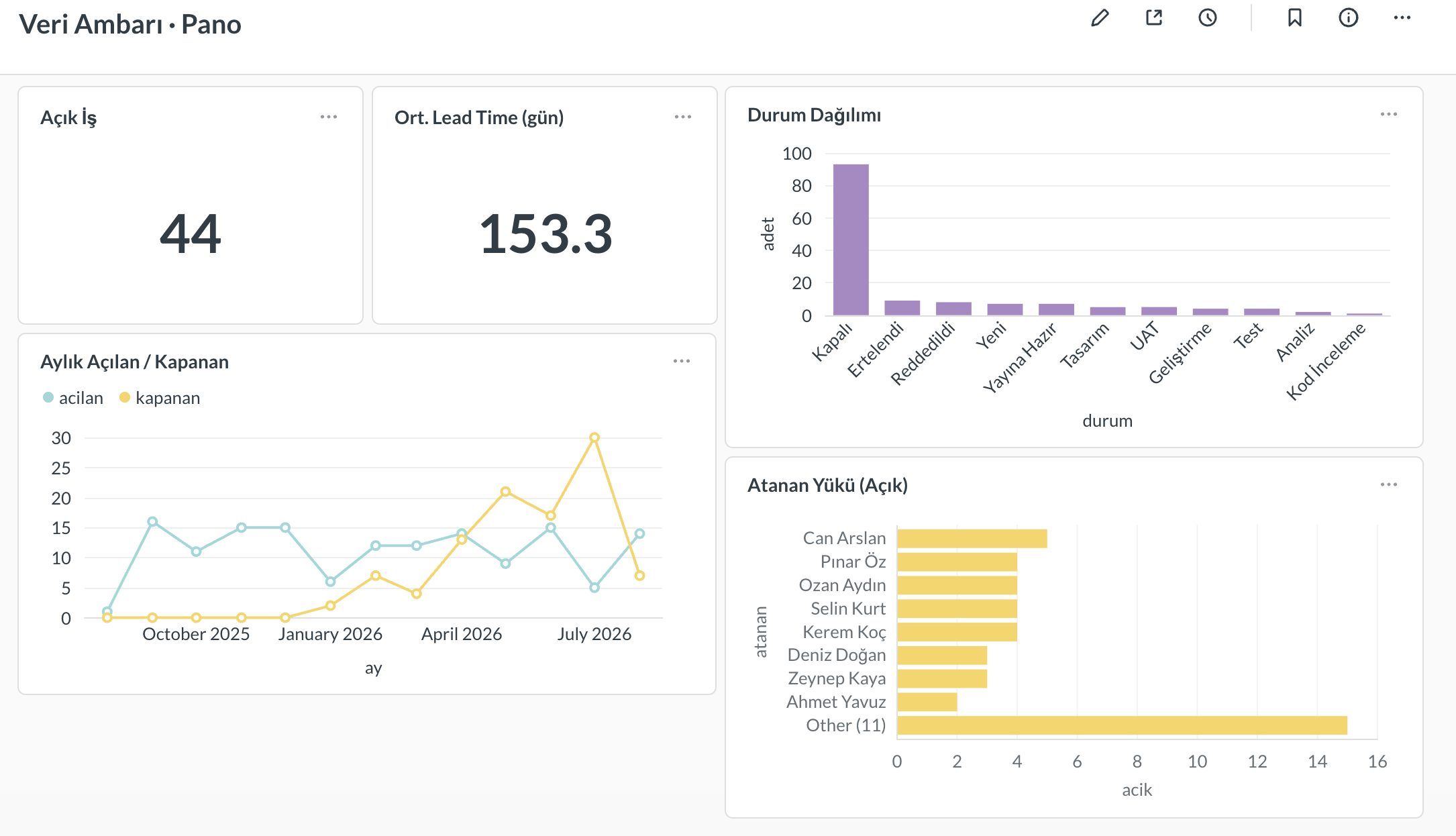The width and height of the screenshot is (1456, 836).
Task: Select the Reddedildi bar
Action: tap(953, 309)
